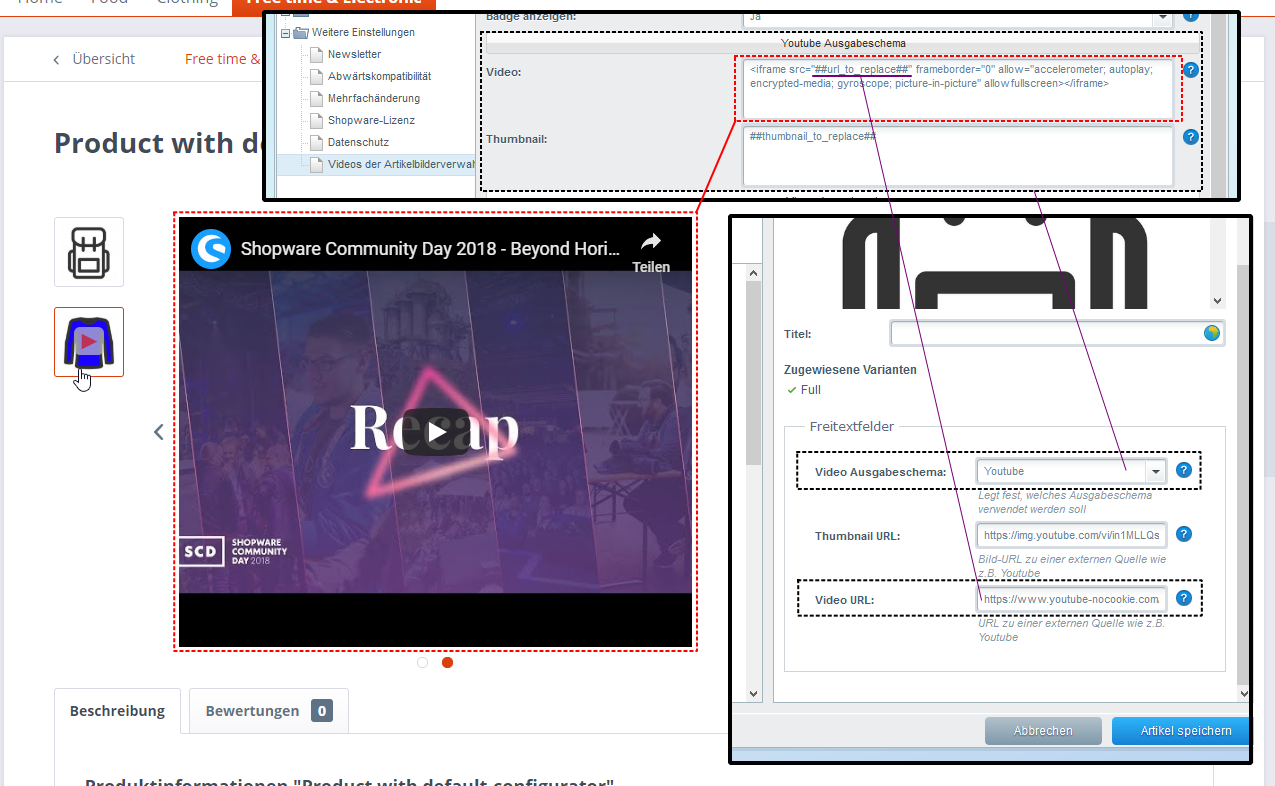Screen dimensions: 1275x786
Task: Click the document icon next to Shopware-Lizenz
Action: [x=316, y=120]
